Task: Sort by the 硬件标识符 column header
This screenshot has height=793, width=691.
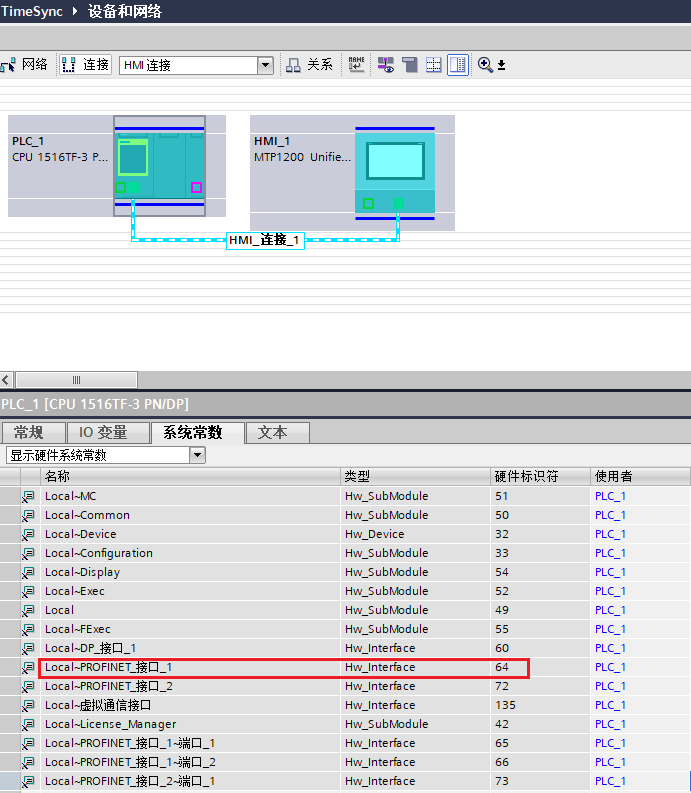Action: (540, 476)
